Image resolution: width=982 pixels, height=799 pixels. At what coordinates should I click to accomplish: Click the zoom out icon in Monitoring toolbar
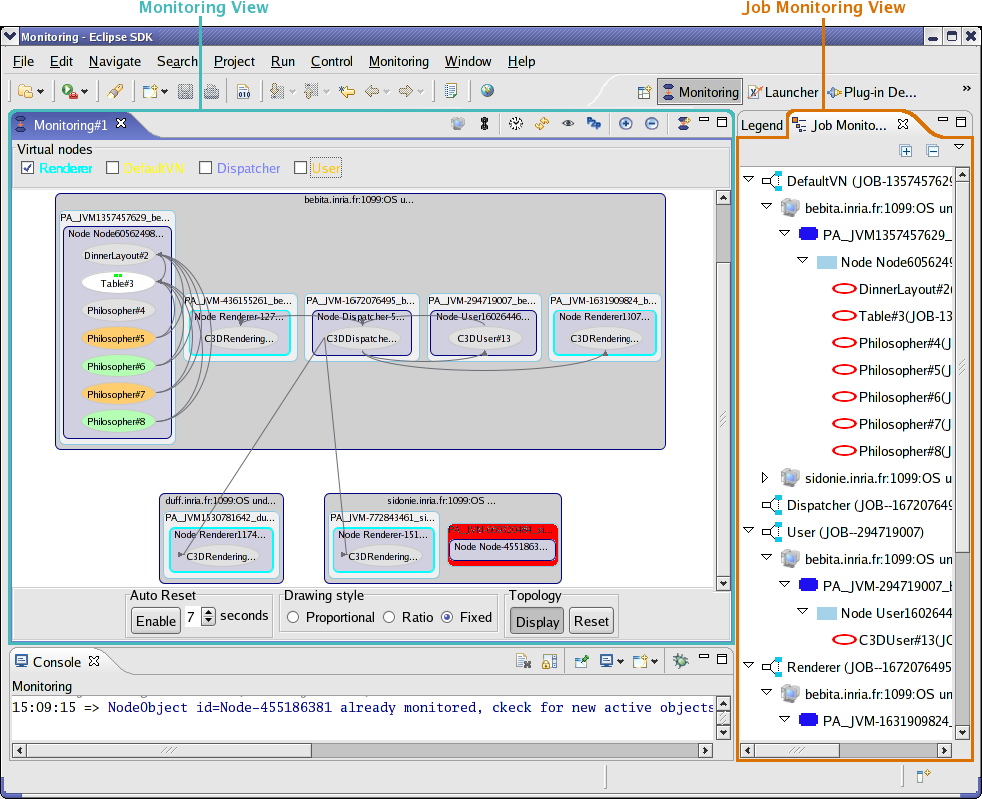click(652, 124)
